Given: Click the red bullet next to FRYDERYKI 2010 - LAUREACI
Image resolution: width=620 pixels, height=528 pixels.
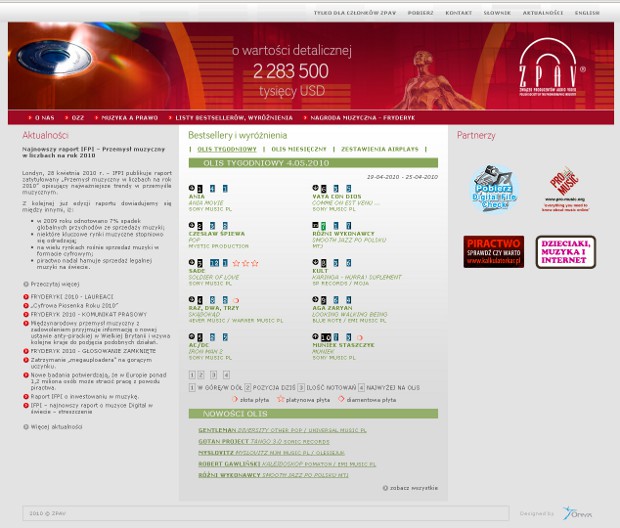Looking at the screenshot, I should (x=26, y=297).
